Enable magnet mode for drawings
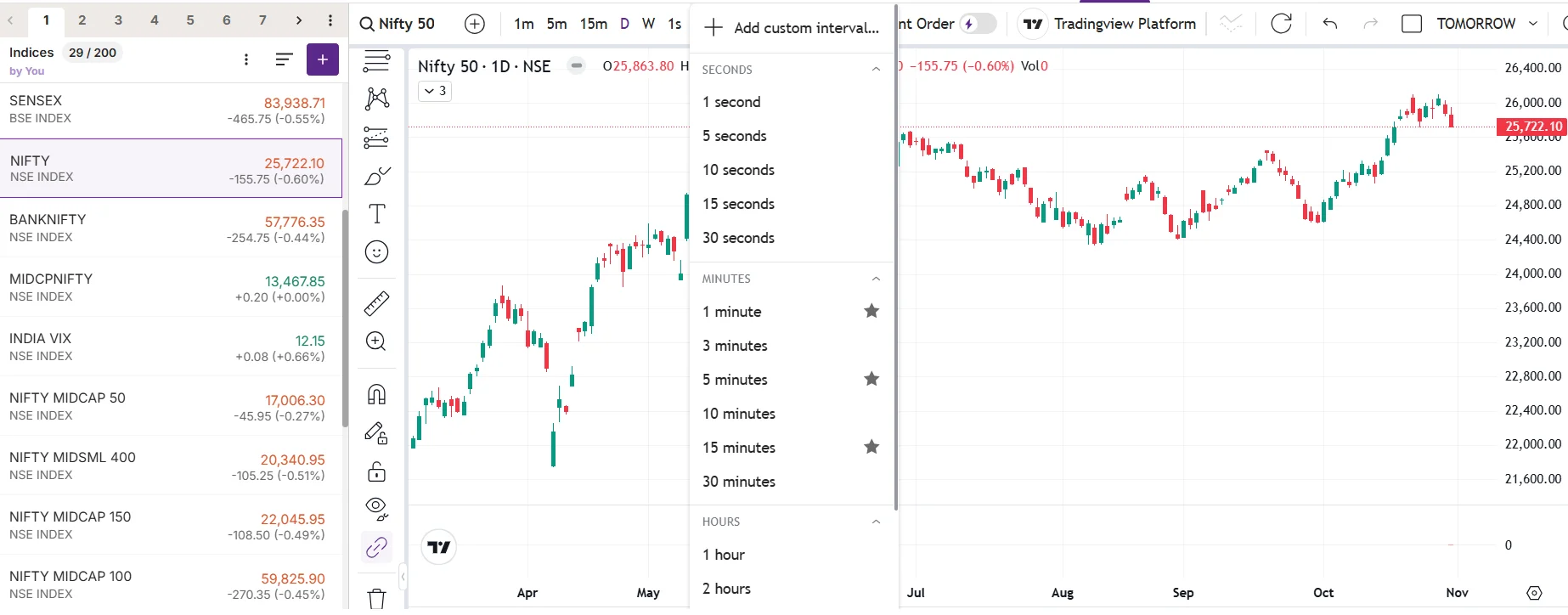This screenshot has height=615, width=1568. click(x=376, y=393)
